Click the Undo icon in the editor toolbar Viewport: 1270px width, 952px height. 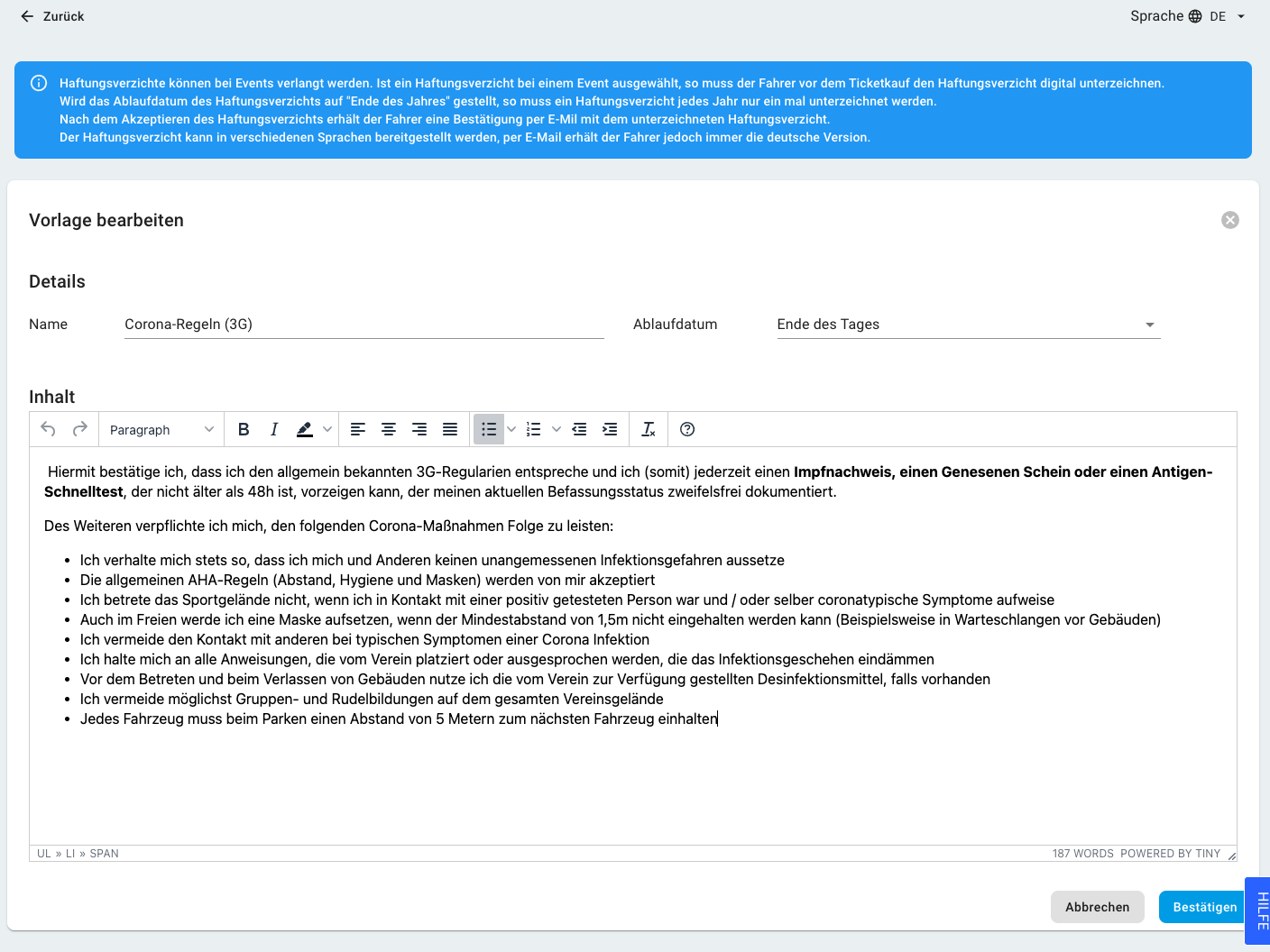[48, 429]
